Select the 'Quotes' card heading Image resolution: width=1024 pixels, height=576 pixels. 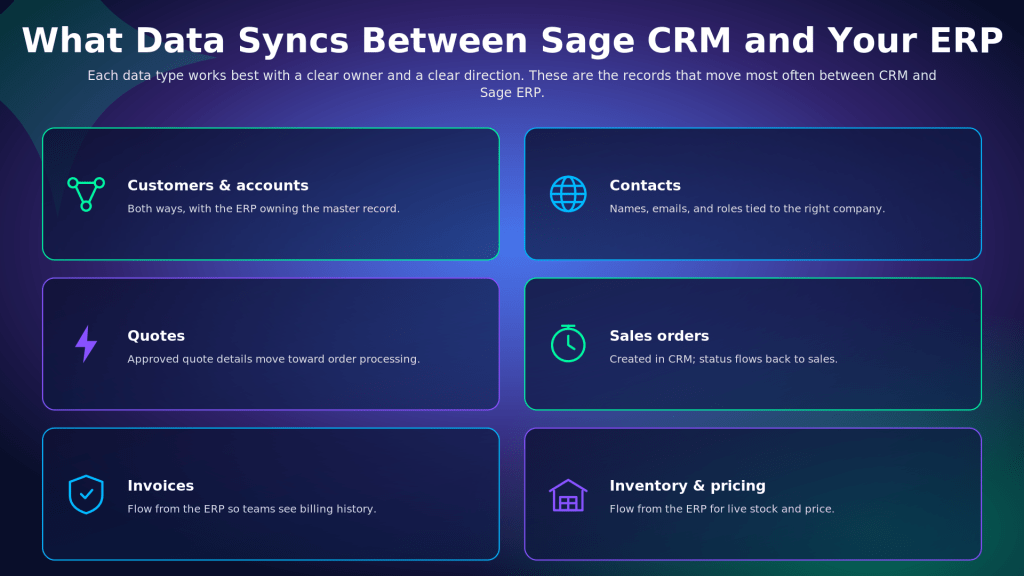(x=156, y=336)
